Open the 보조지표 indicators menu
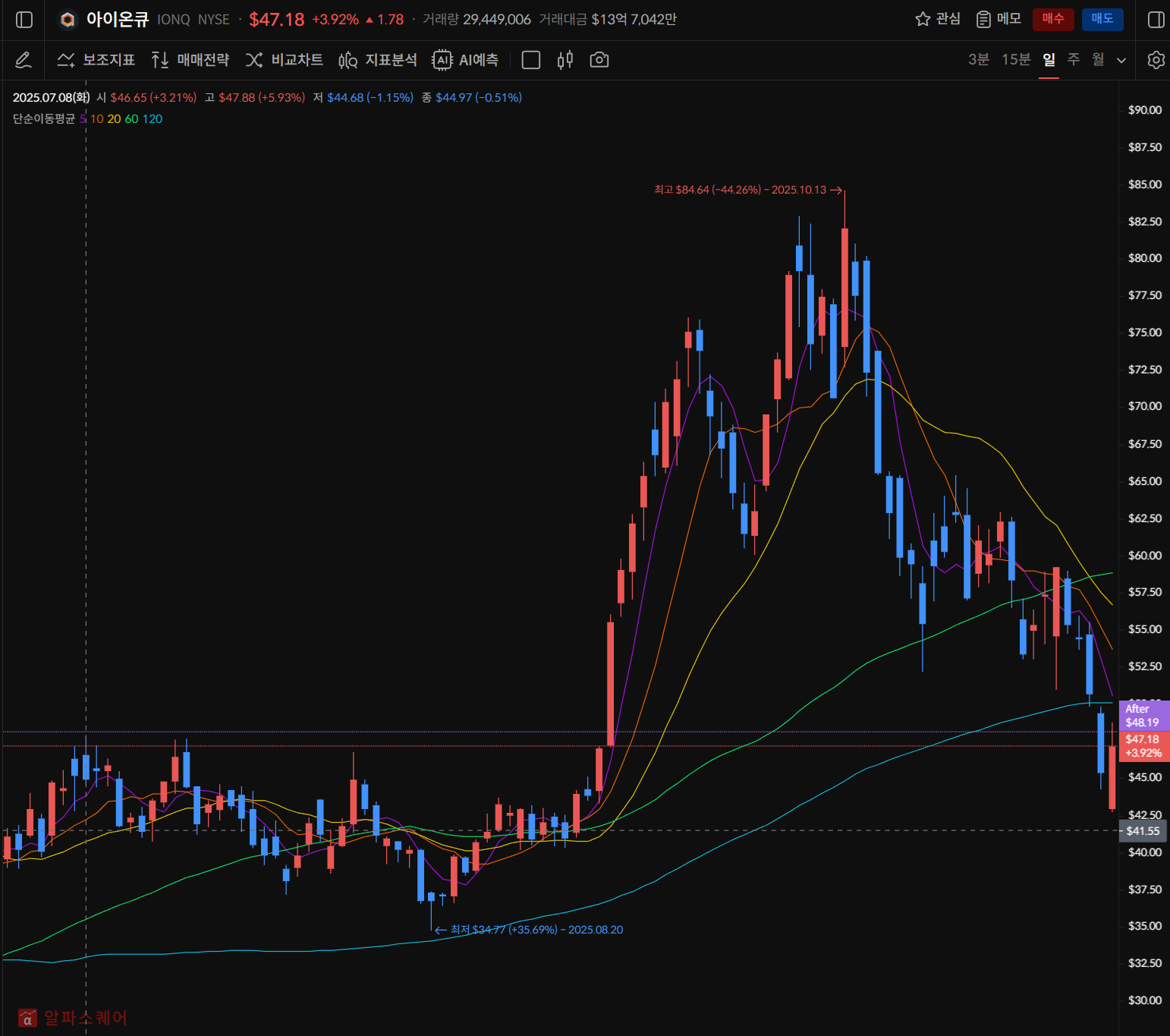 point(96,60)
